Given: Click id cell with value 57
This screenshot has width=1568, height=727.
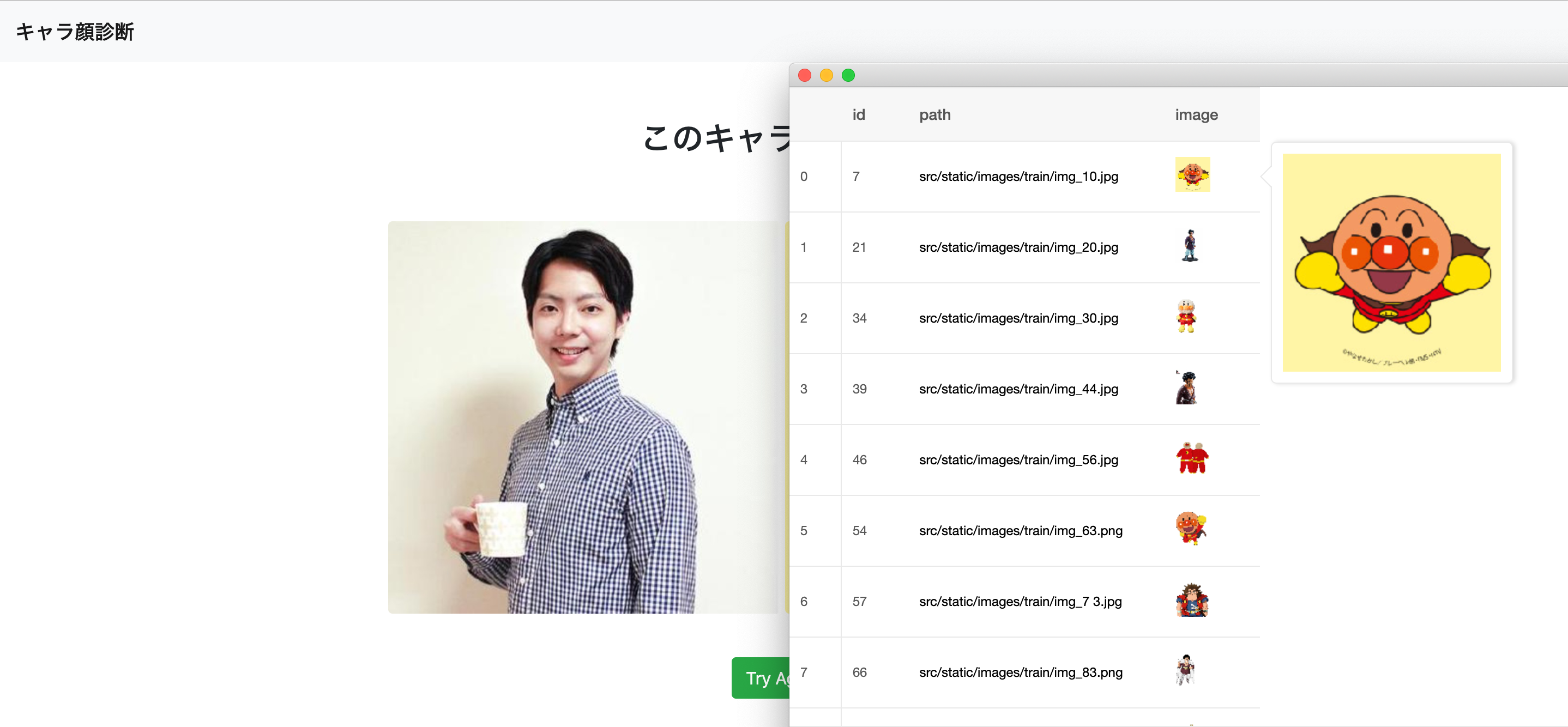Looking at the screenshot, I should point(859,602).
